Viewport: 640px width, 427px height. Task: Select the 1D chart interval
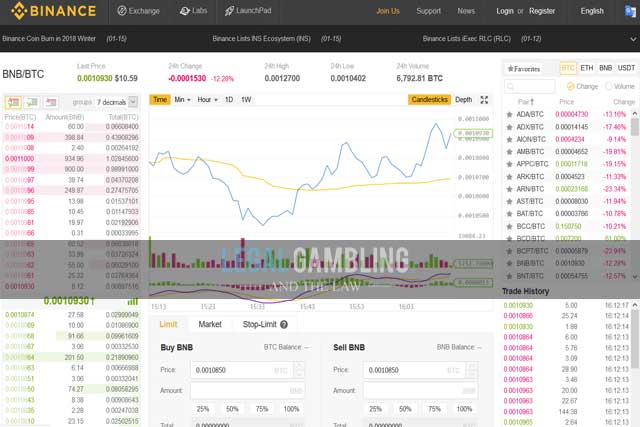pyautogui.click(x=229, y=100)
